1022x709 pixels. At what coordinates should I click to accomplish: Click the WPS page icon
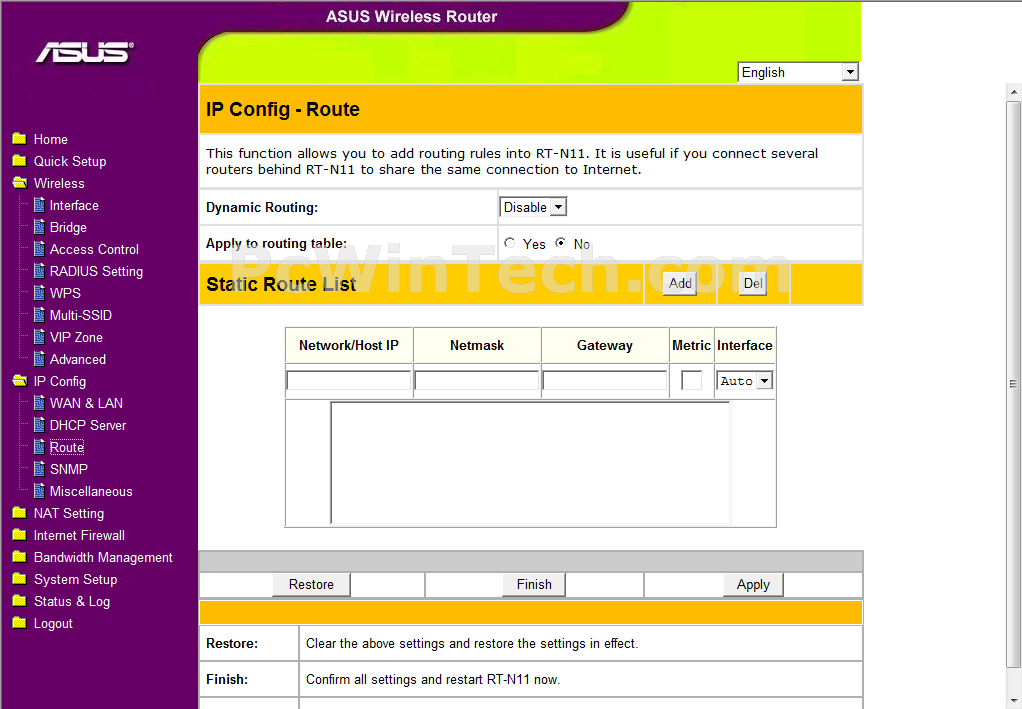pyautogui.click(x=39, y=293)
